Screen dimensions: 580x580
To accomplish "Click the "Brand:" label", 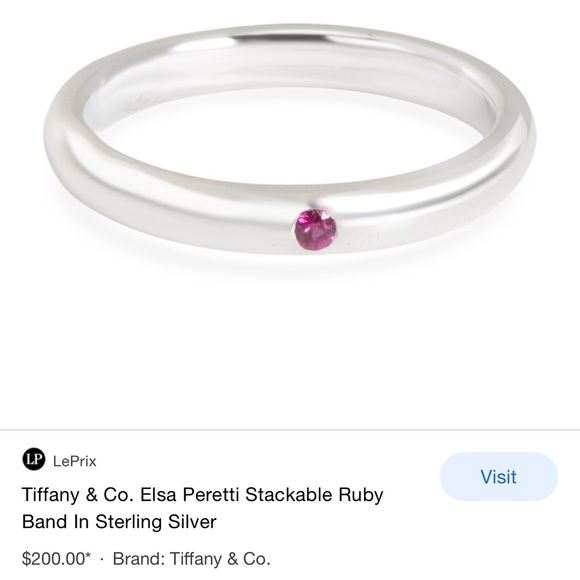I will (x=139, y=559).
